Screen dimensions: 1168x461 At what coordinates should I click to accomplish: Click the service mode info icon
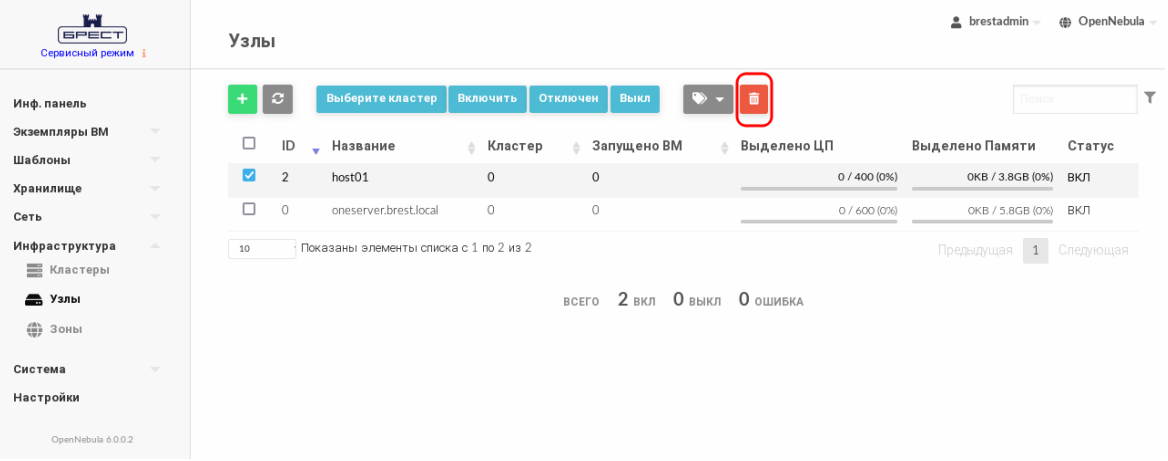143,54
